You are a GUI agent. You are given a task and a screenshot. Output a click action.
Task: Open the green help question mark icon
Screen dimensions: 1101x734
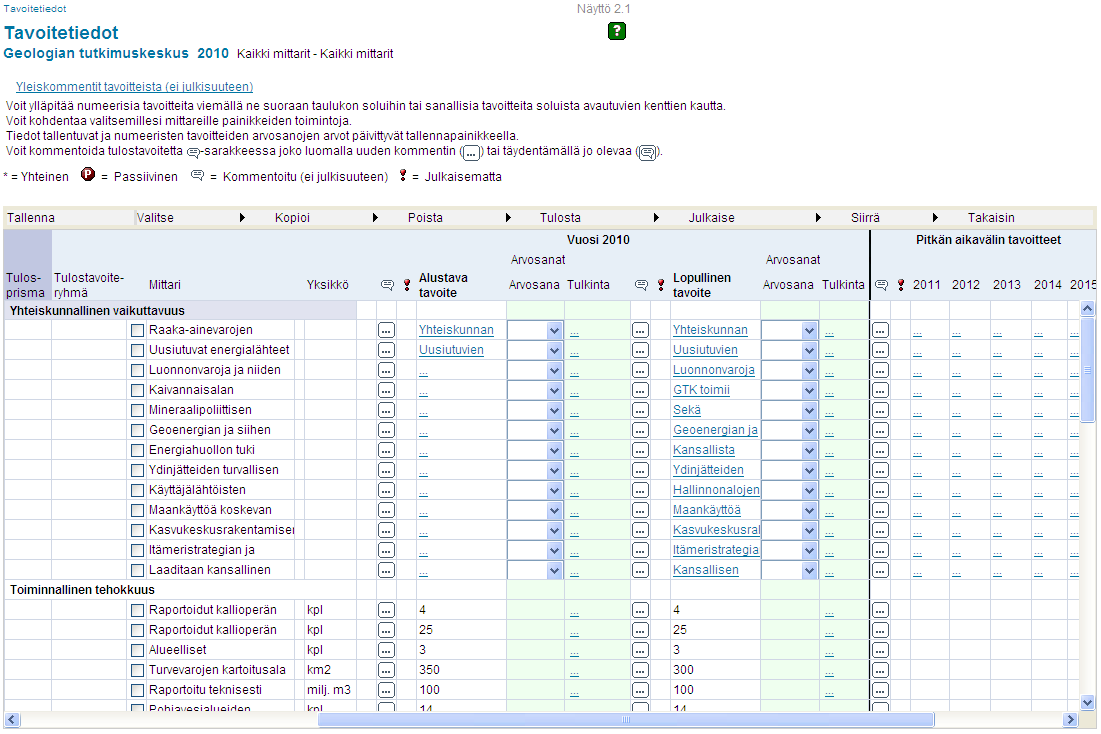pos(617,31)
